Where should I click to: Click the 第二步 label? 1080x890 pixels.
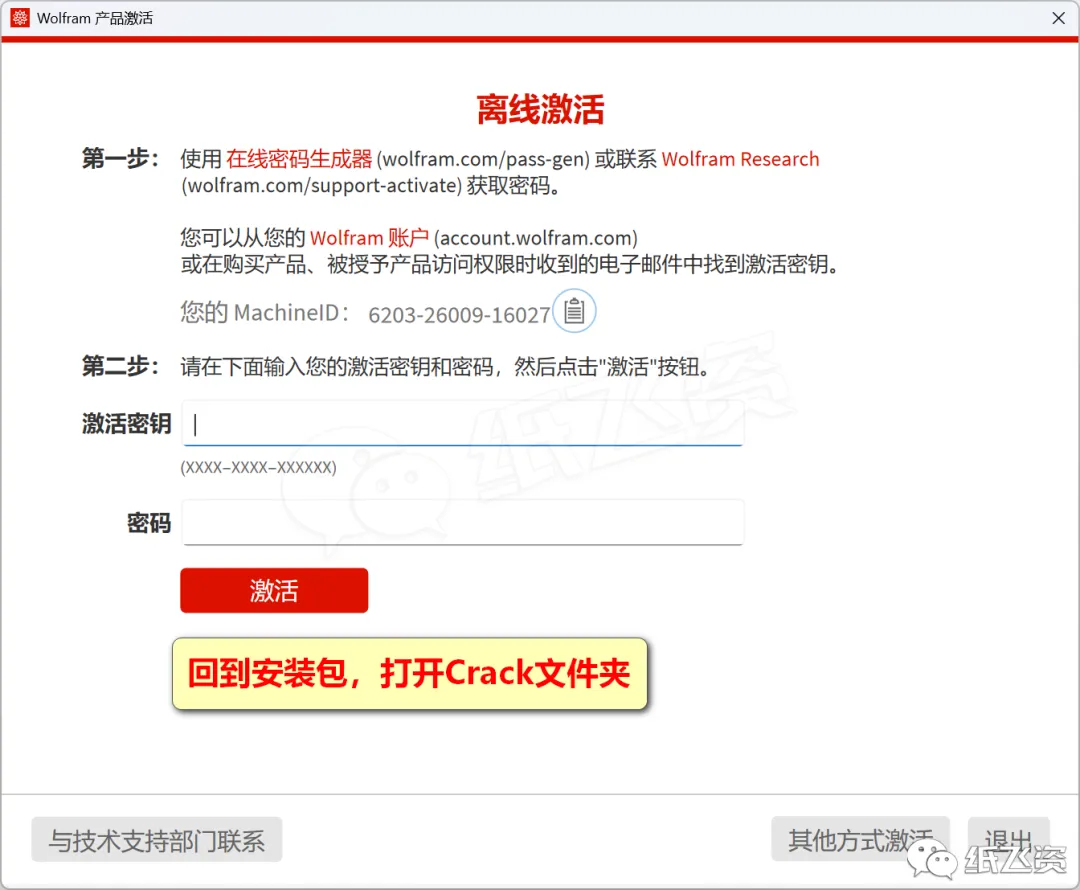(121, 366)
